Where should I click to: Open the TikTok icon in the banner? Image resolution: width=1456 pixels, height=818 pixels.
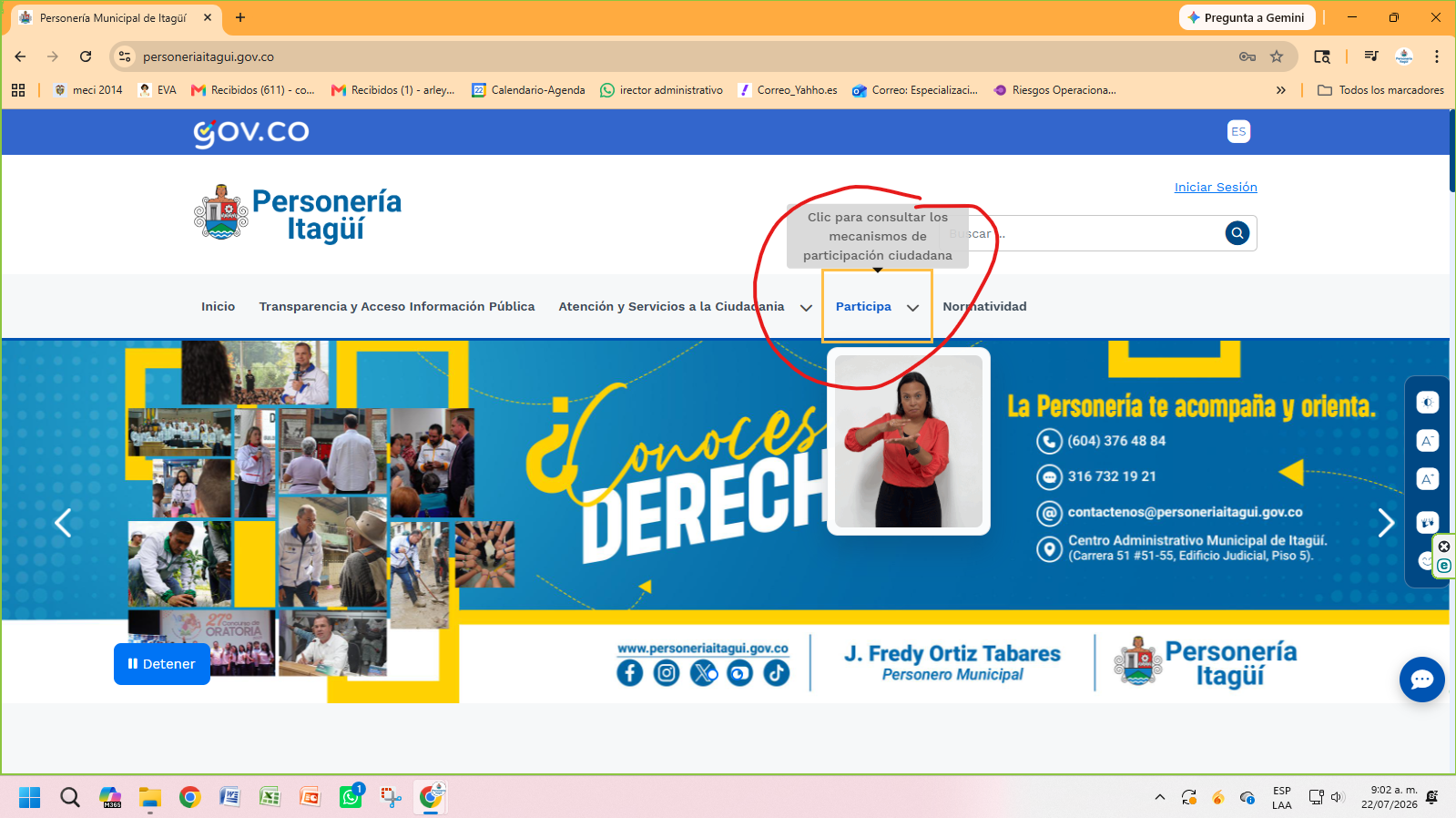point(776,673)
